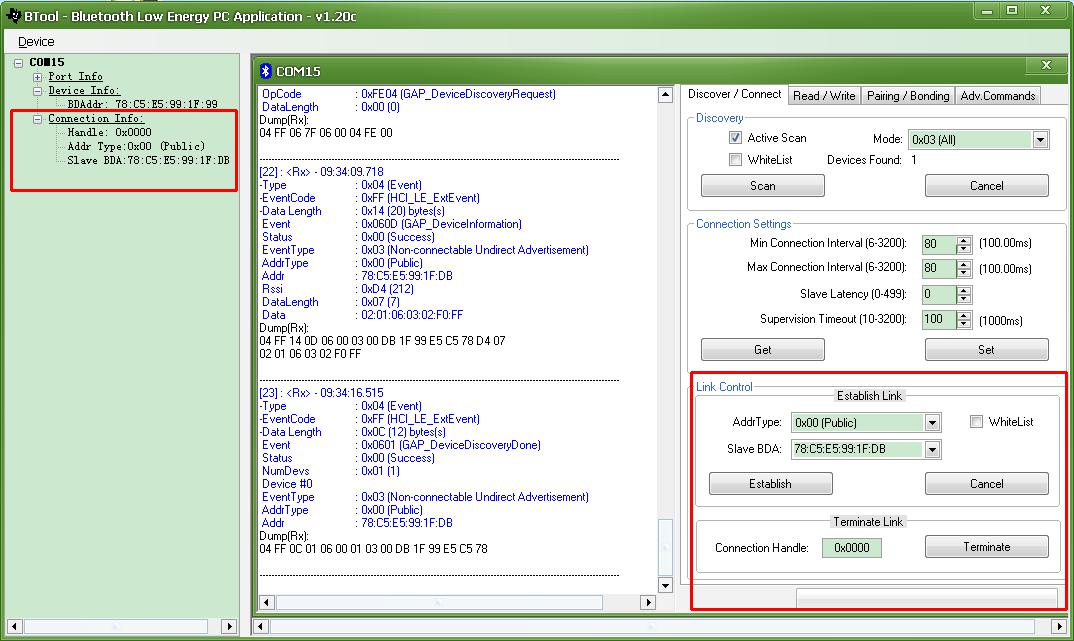Adjust Supervision Timeout spinner
The height and width of the screenshot is (641, 1074).
point(964,319)
